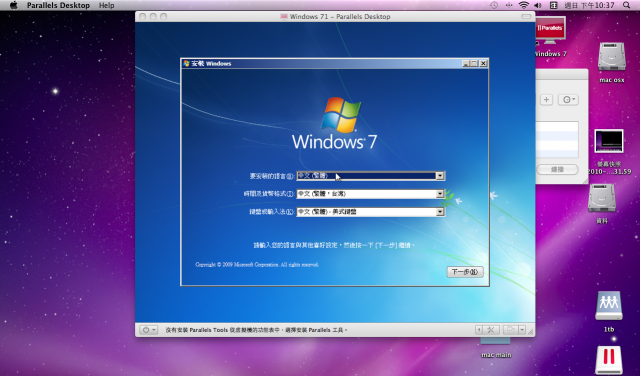640x376 pixels.
Task: Click the Parallels Tools status message
Action: (x=256, y=330)
